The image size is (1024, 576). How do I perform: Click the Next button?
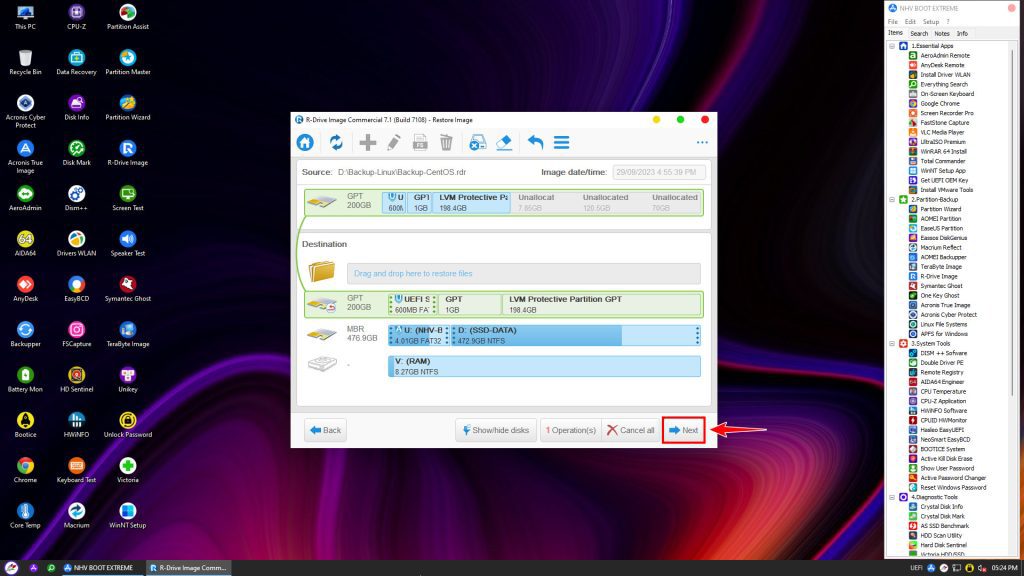pos(684,430)
